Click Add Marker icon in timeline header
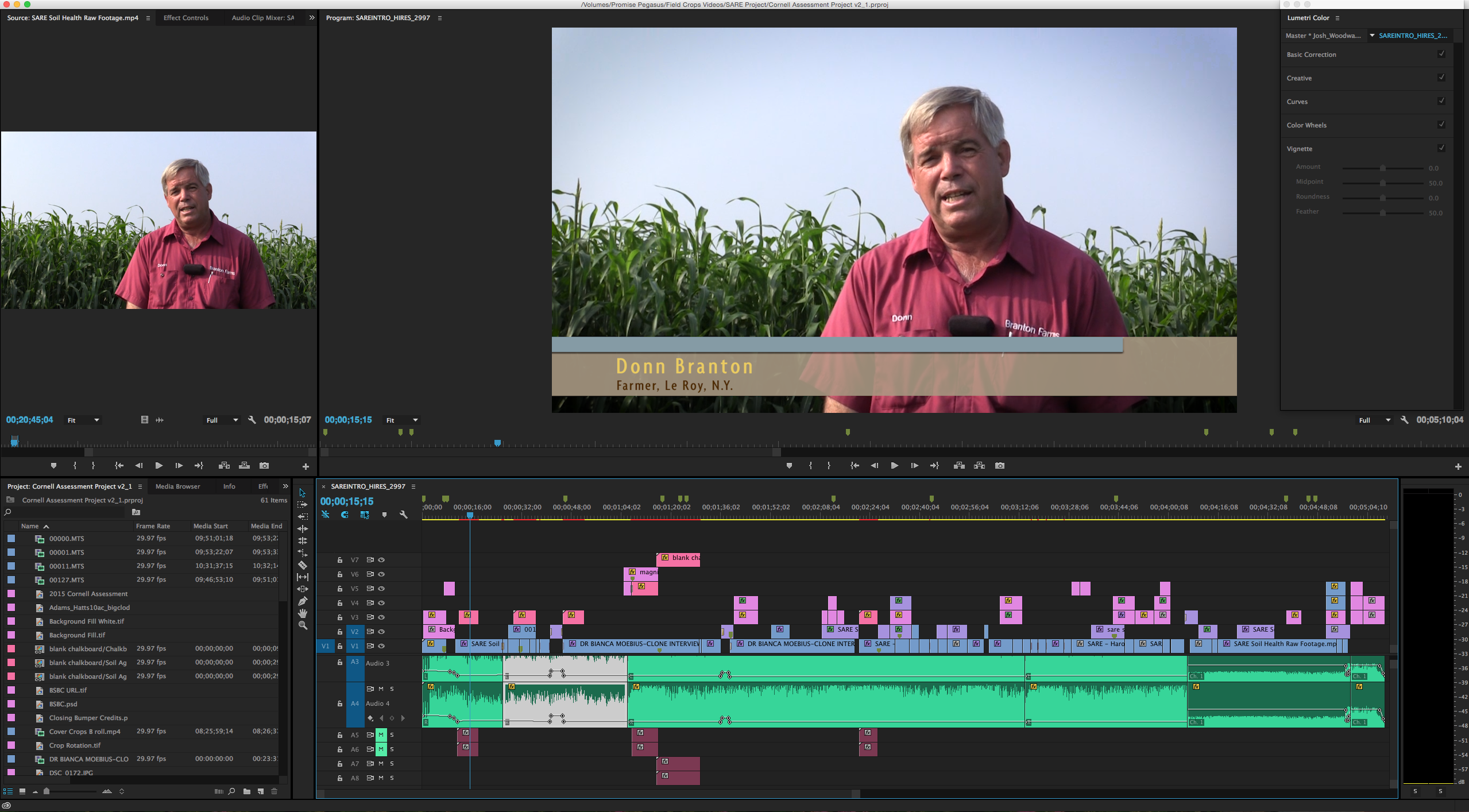 point(384,515)
